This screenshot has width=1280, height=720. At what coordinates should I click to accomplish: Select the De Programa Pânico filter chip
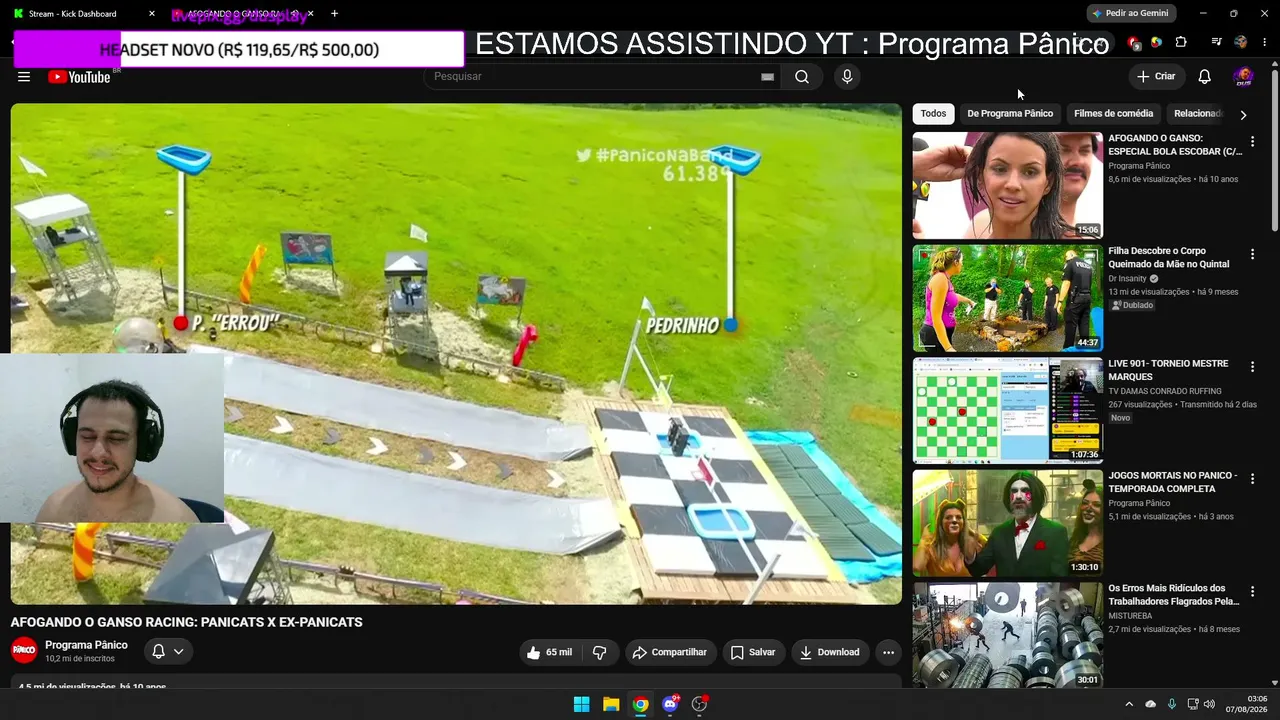1010,114
